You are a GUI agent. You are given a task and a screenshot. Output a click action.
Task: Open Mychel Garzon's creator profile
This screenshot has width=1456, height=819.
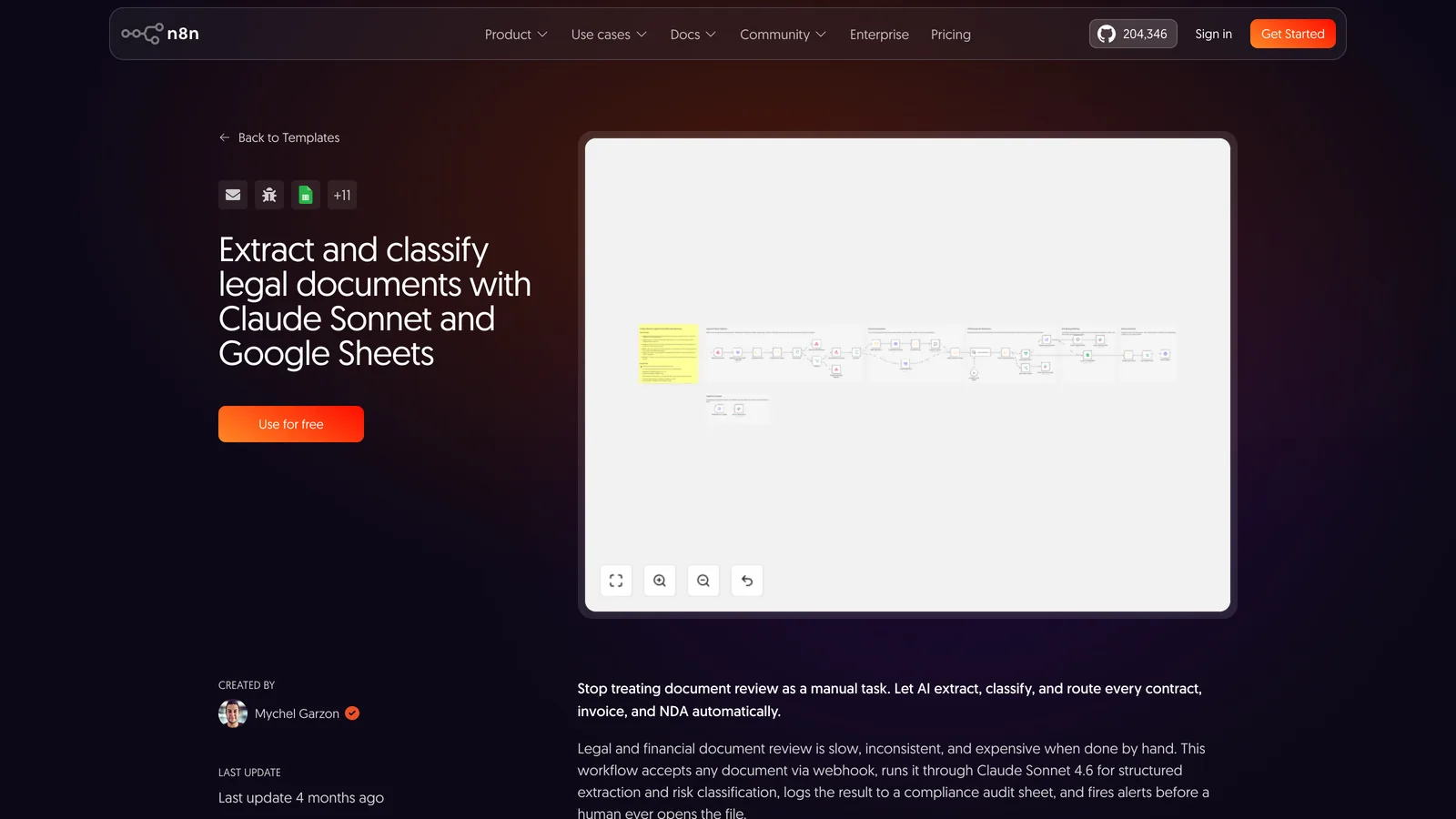pyautogui.click(x=297, y=713)
